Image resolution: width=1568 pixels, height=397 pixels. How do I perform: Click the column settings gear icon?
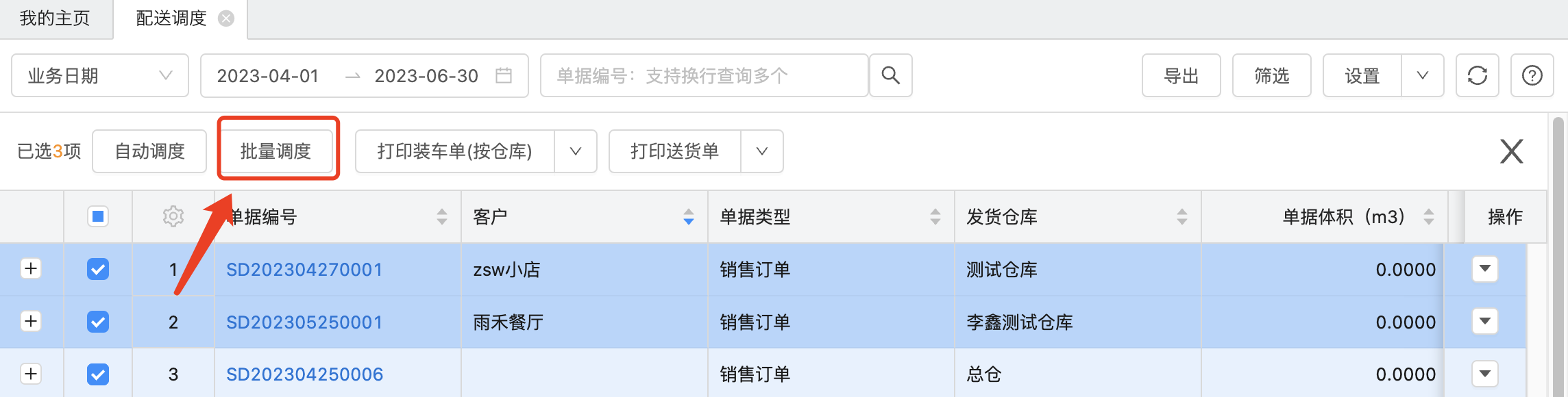click(x=173, y=216)
